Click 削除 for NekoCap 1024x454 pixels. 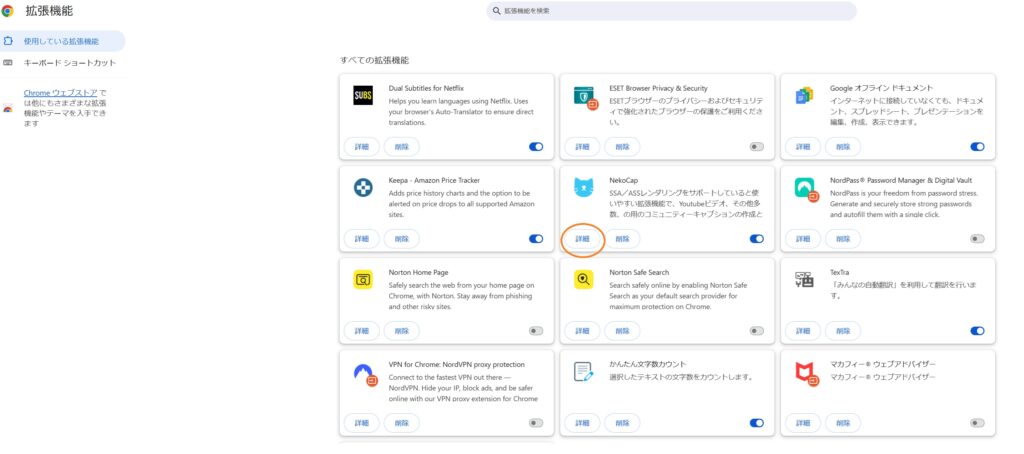pyautogui.click(x=622, y=239)
